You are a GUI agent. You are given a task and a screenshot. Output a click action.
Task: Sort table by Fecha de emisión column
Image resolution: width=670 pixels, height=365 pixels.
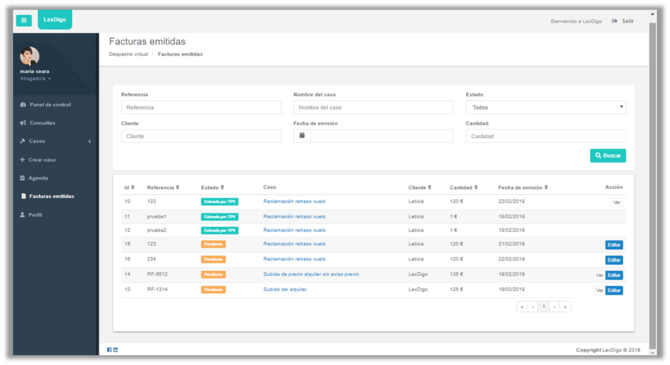[523, 188]
